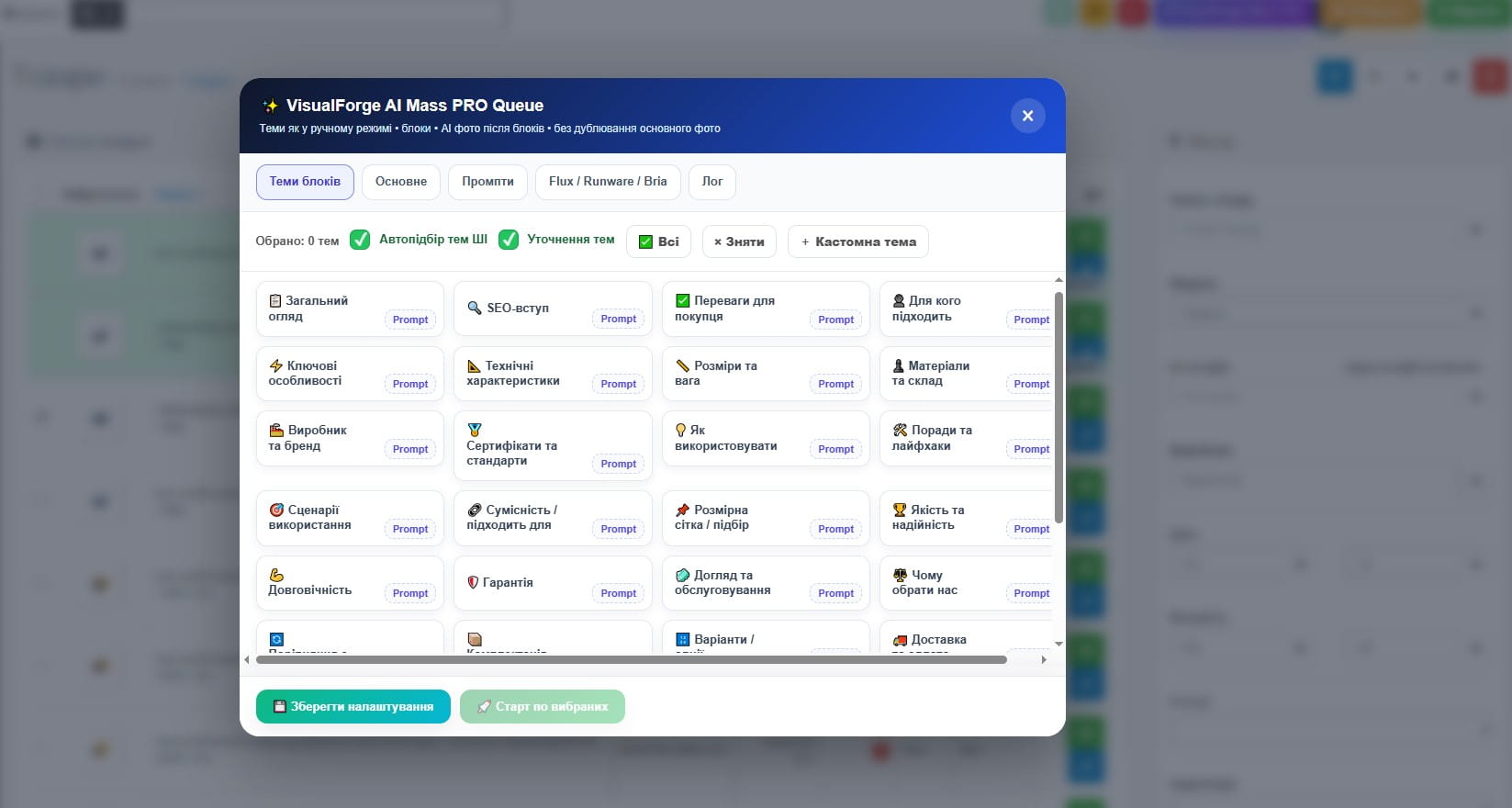Toggle the Уточнення тем checkbox
The width and height of the screenshot is (1512, 808).
coord(509,240)
